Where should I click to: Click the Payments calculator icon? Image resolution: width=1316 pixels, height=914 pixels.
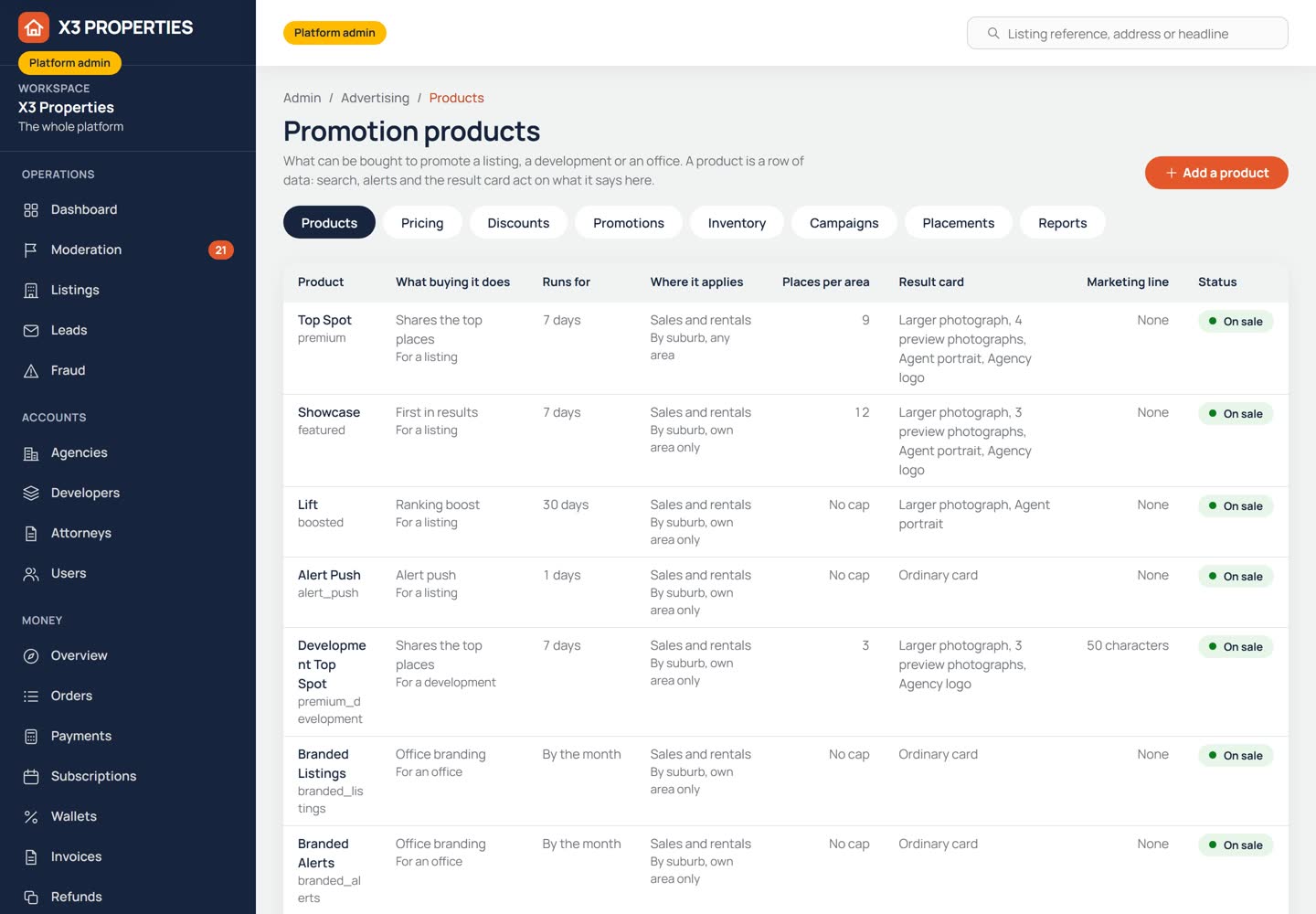tap(31, 737)
